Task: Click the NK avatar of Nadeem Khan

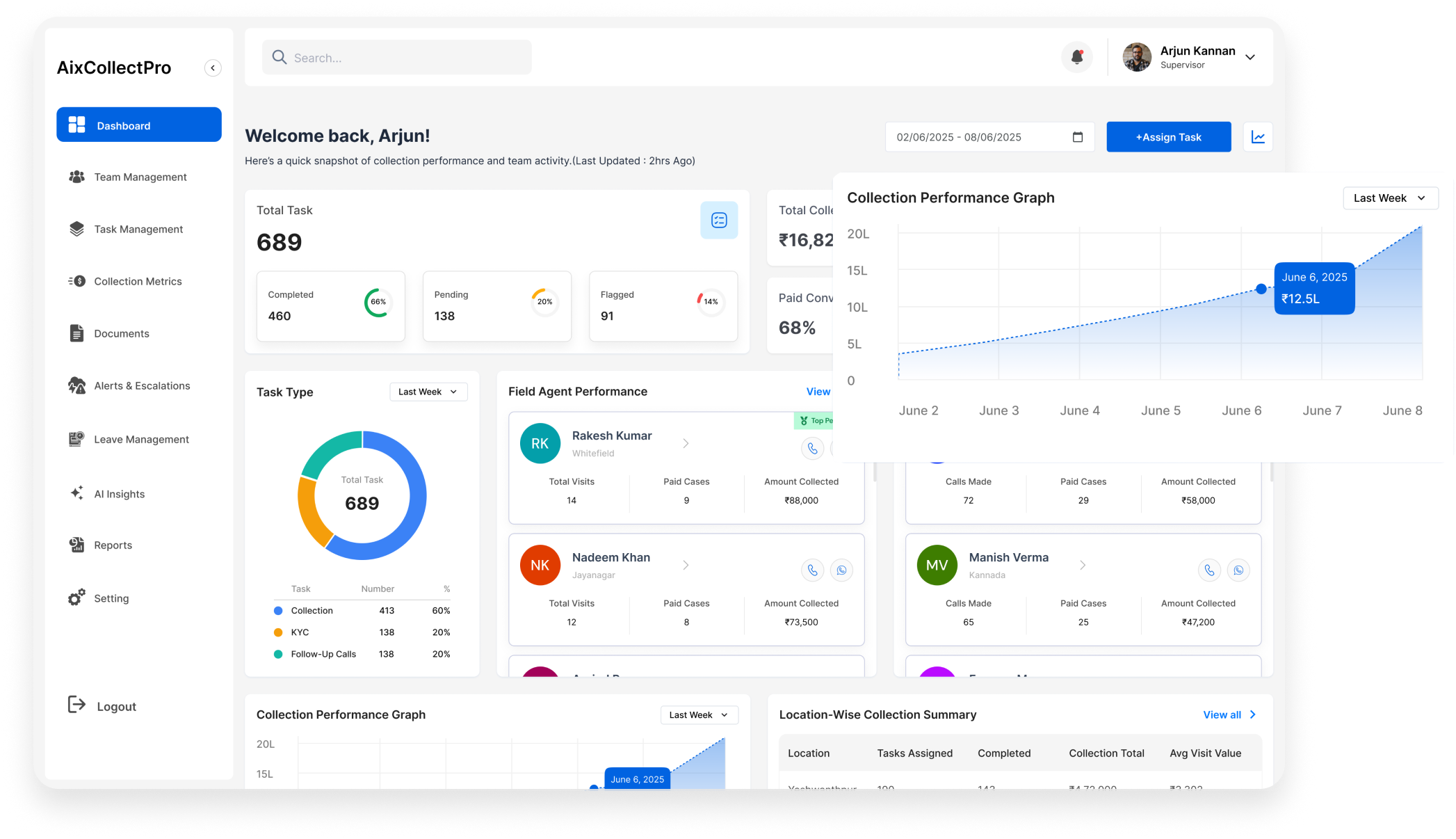Action: [540, 565]
